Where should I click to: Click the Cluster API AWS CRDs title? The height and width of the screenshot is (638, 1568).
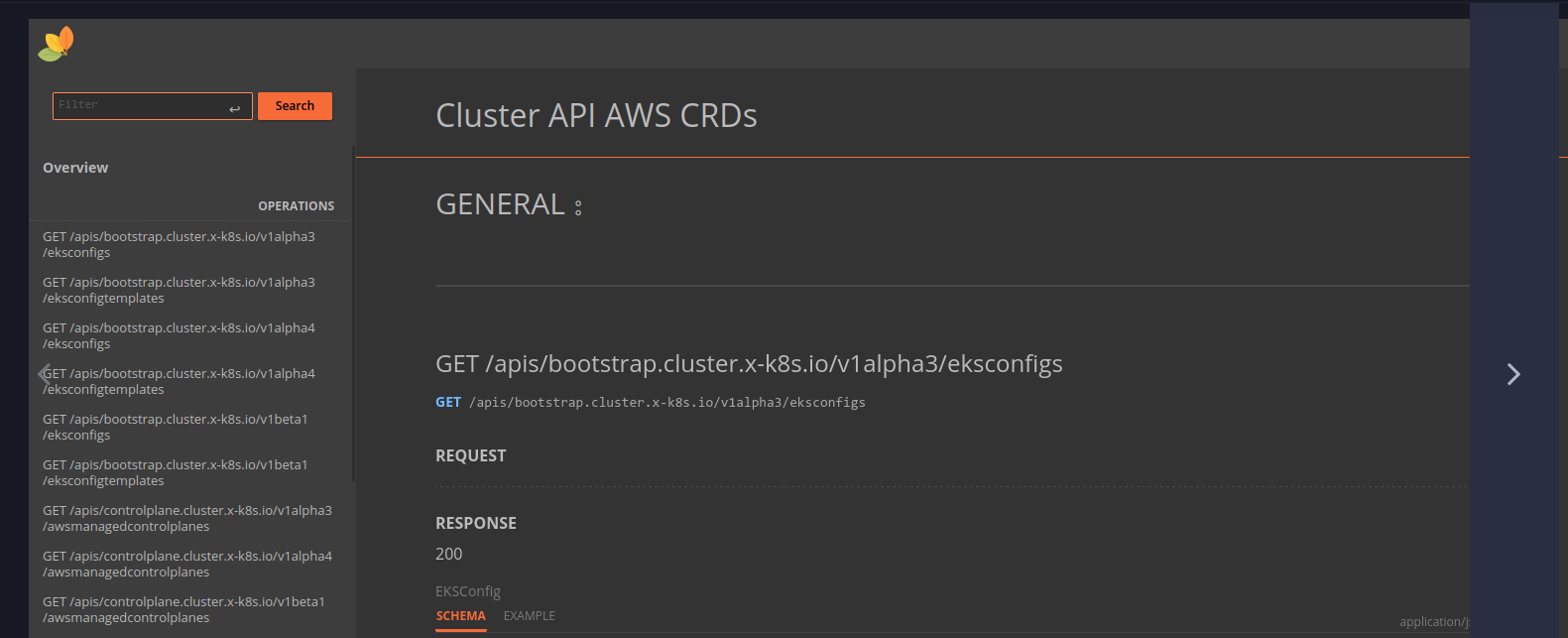(x=596, y=115)
